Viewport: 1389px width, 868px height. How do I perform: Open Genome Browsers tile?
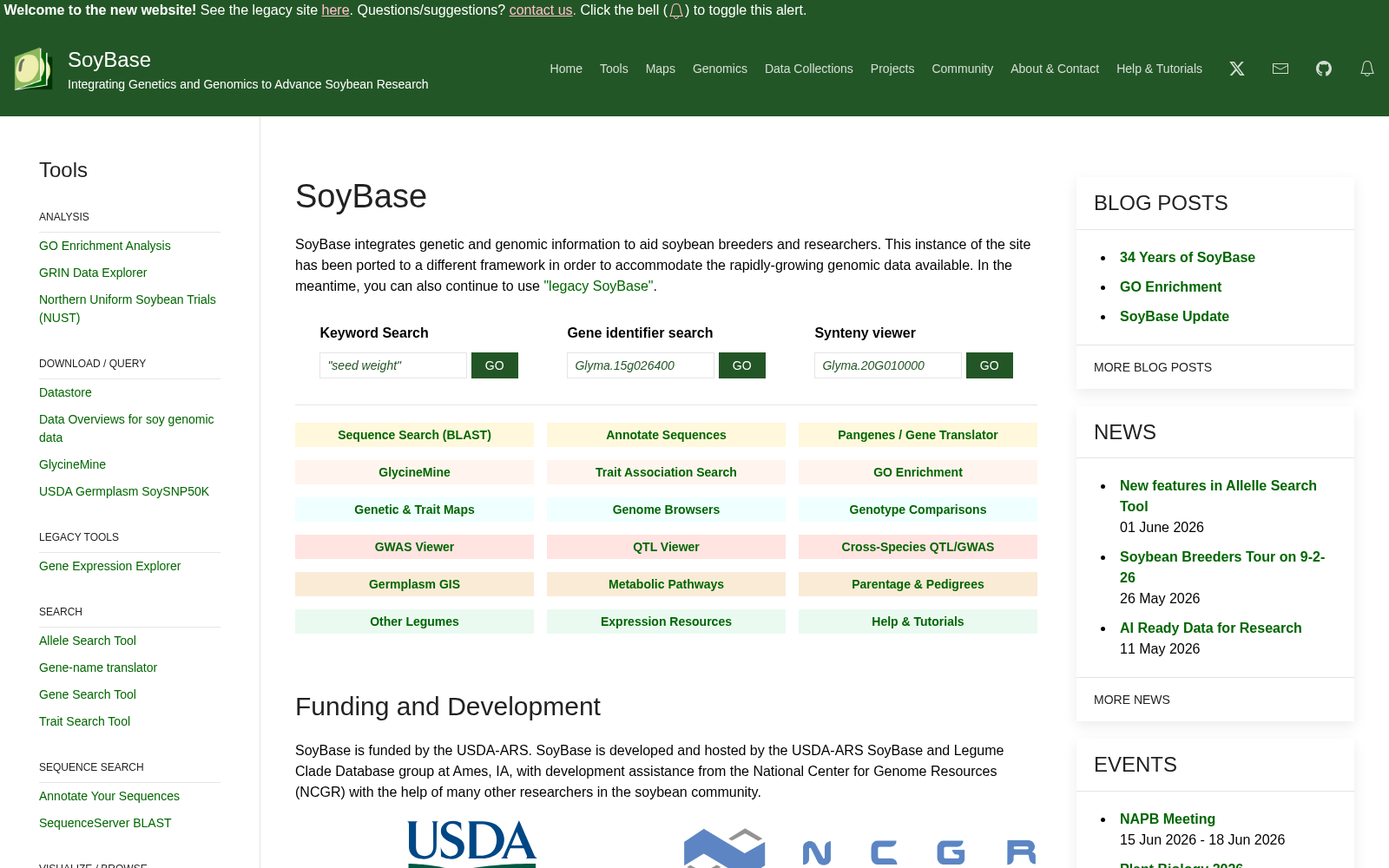(x=666, y=510)
